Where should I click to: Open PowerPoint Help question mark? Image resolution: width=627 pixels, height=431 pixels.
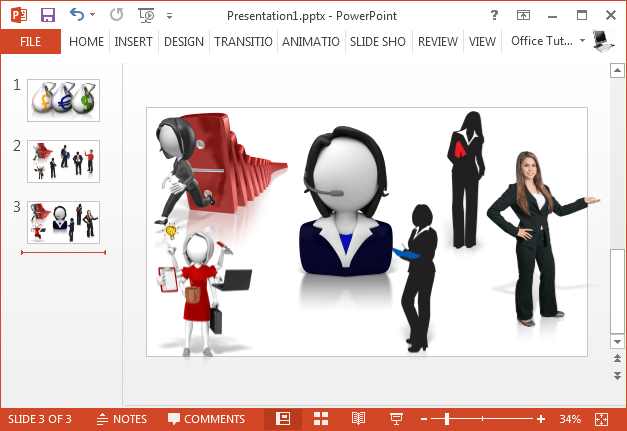coord(494,16)
